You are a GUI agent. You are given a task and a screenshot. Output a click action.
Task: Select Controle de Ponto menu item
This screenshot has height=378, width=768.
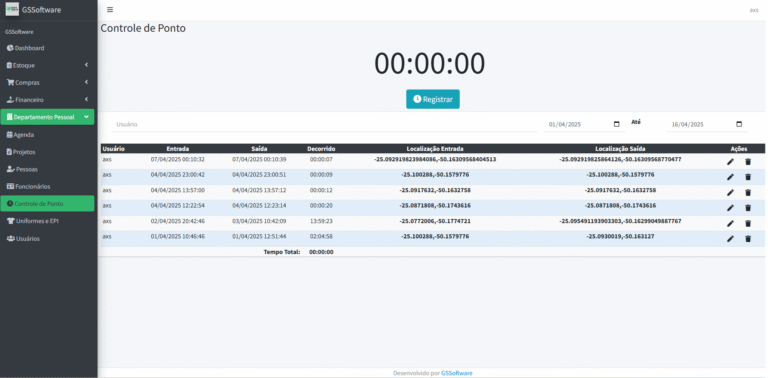coord(48,204)
